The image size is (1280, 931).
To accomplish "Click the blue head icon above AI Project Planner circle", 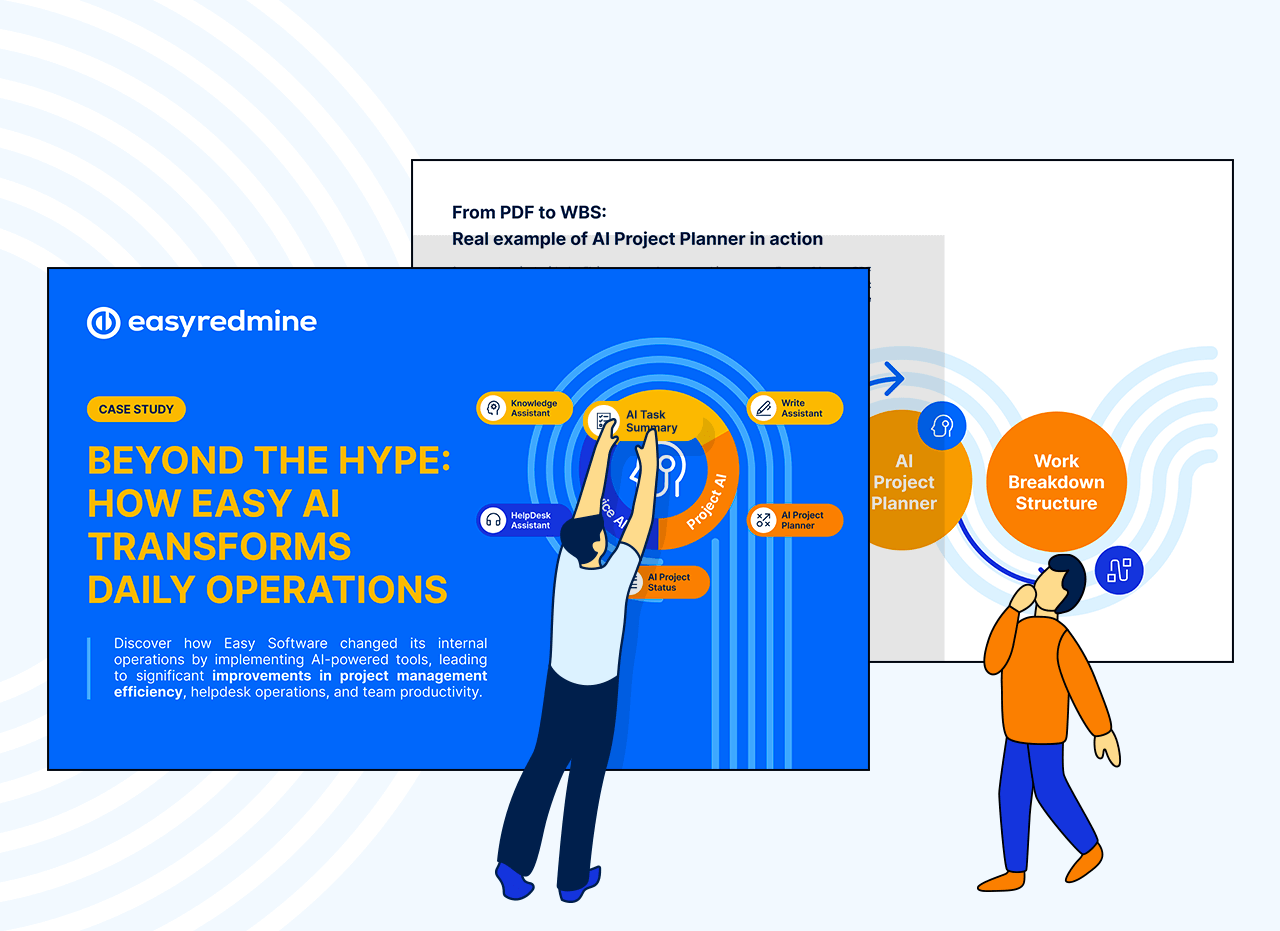I will [x=941, y=427].
